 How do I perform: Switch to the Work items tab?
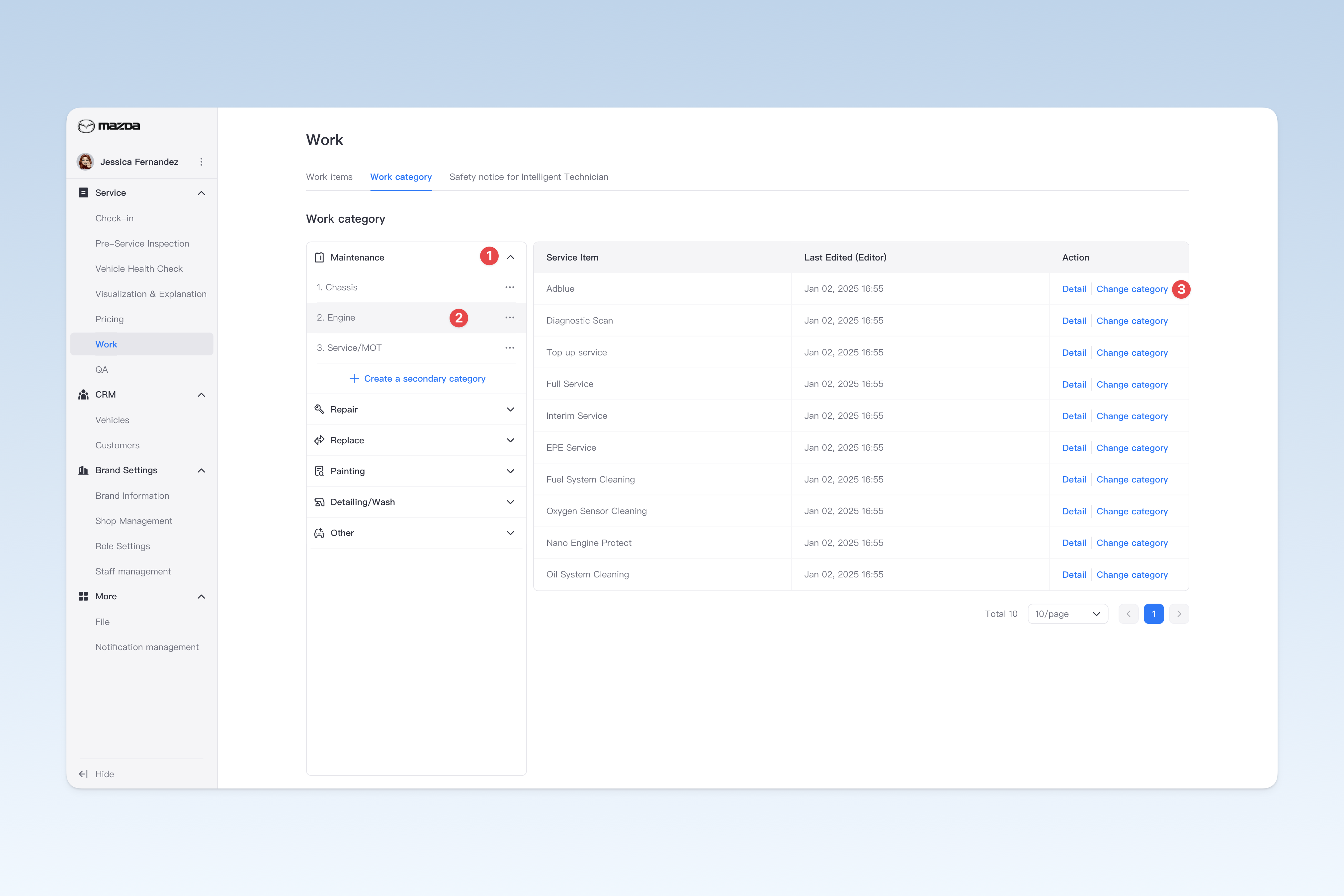tap(329, 177)
